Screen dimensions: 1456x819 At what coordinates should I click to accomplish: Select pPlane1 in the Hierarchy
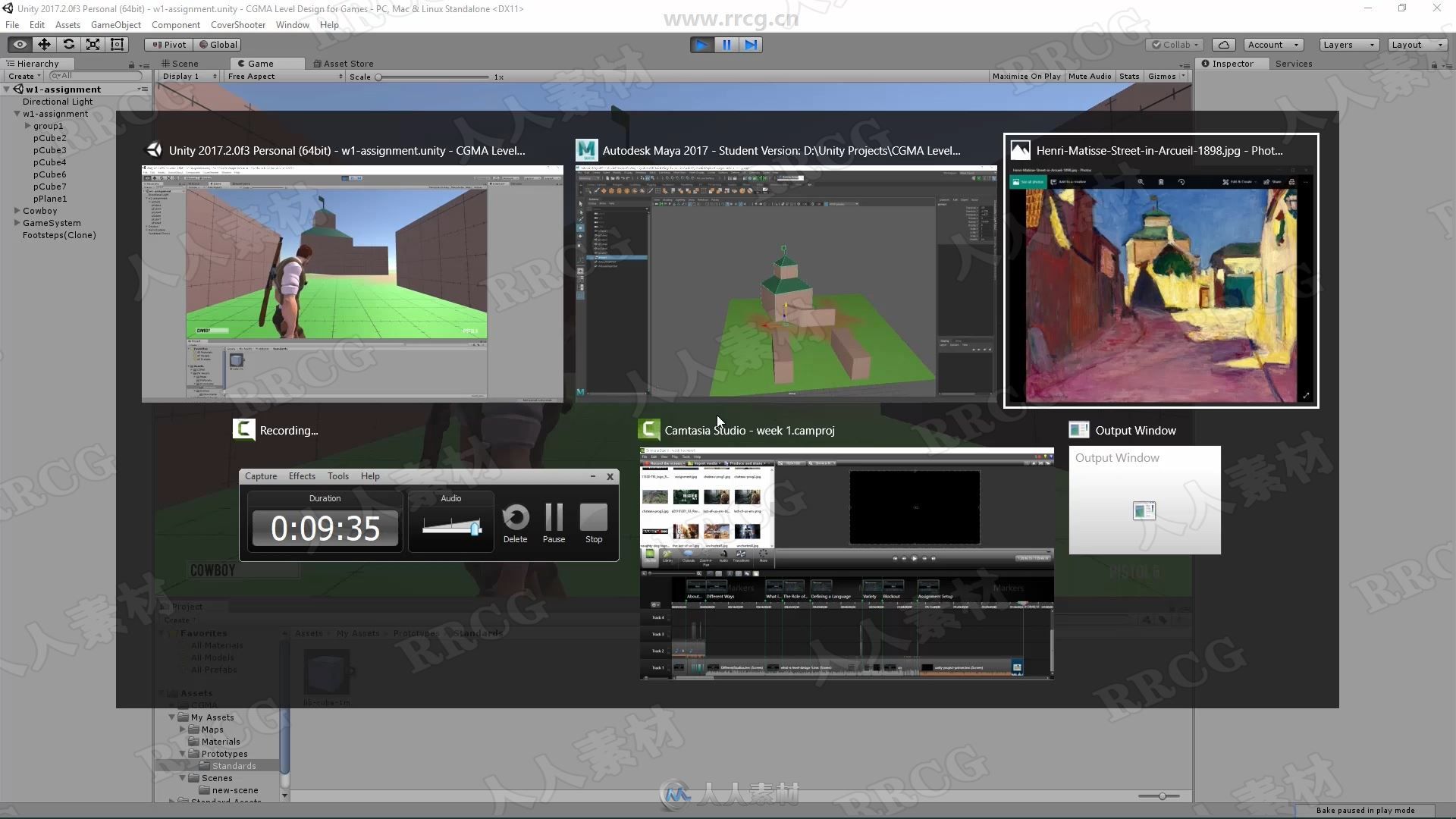pos(50,199)
